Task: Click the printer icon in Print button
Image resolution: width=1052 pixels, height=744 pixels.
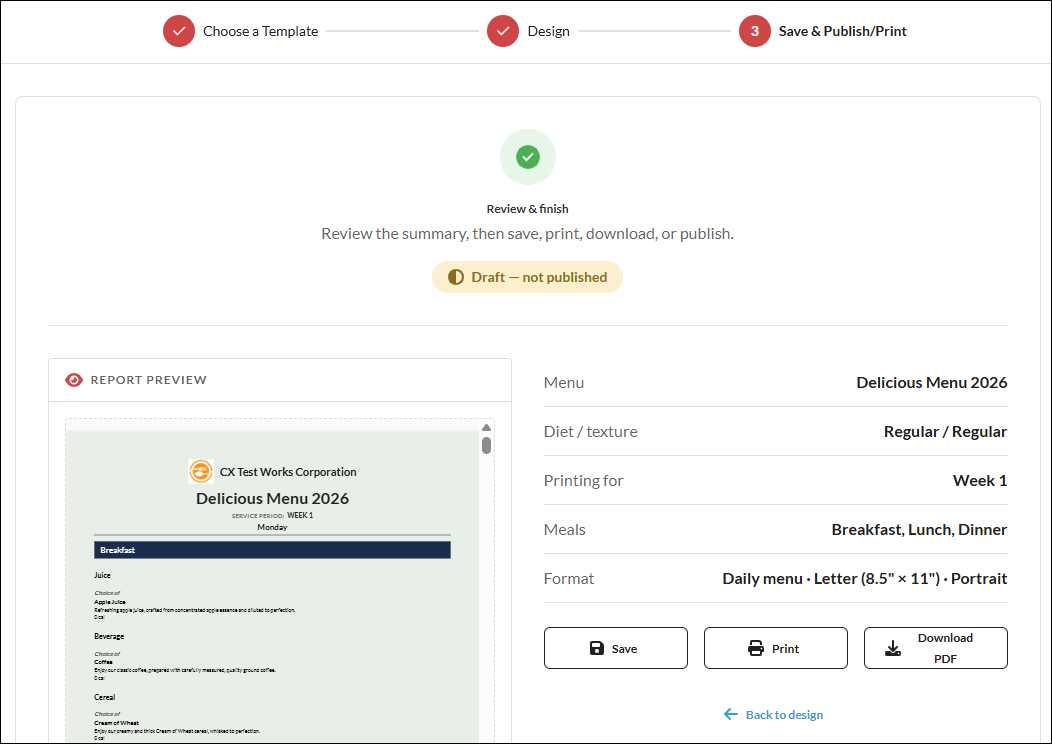Action: pos(755,648)
